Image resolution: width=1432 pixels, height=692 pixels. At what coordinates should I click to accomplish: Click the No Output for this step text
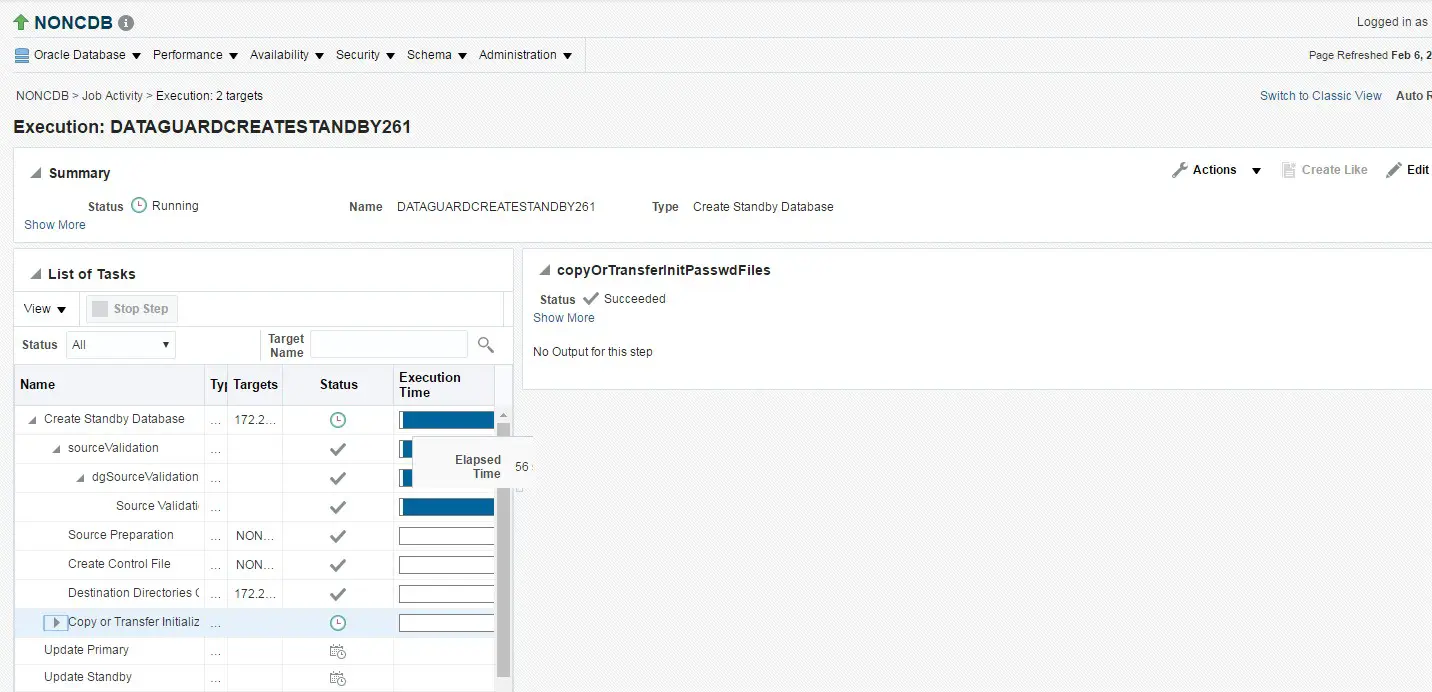[593, 352]
